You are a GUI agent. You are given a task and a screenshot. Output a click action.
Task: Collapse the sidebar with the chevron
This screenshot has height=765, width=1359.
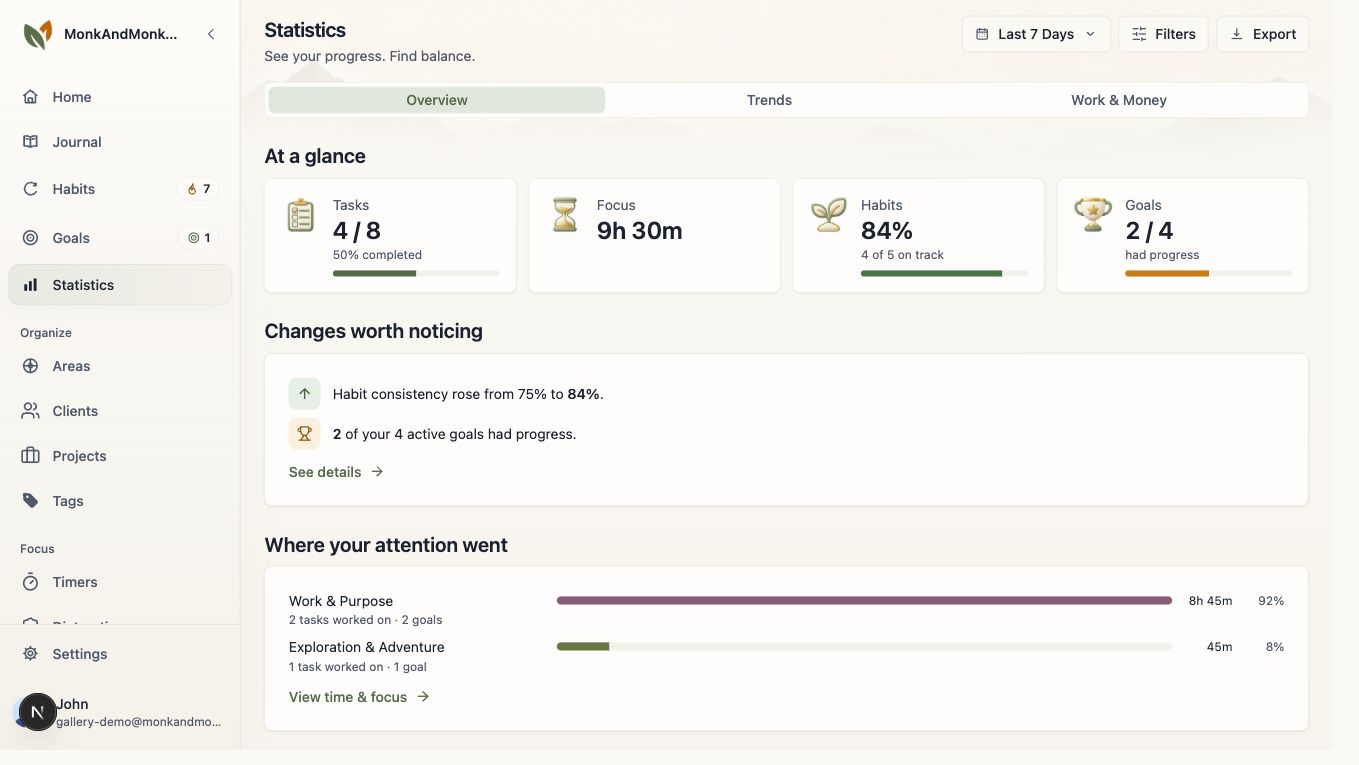tap(211, 34)
